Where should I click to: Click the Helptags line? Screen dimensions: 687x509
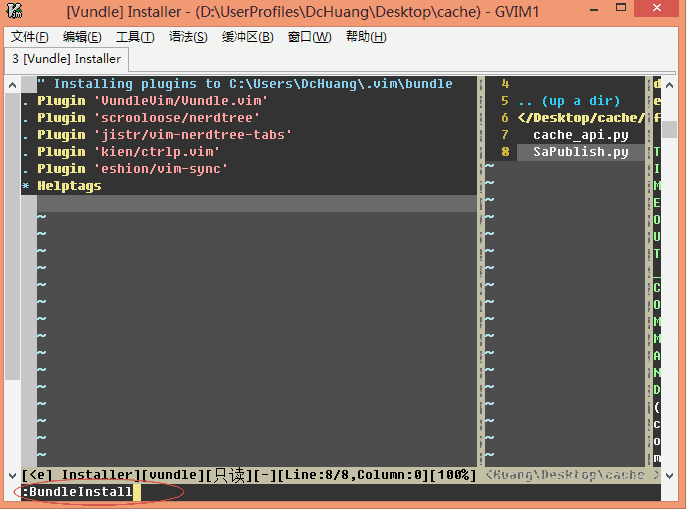[69, 186]
